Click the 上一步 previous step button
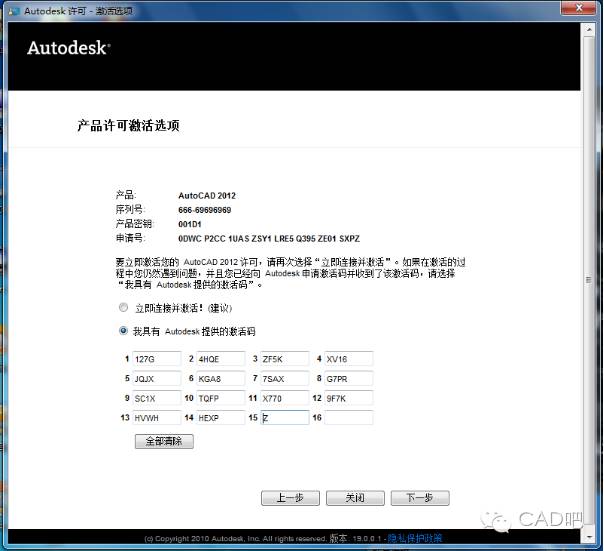Viewport: 604px width, 551px height. [x=290, y=498]
